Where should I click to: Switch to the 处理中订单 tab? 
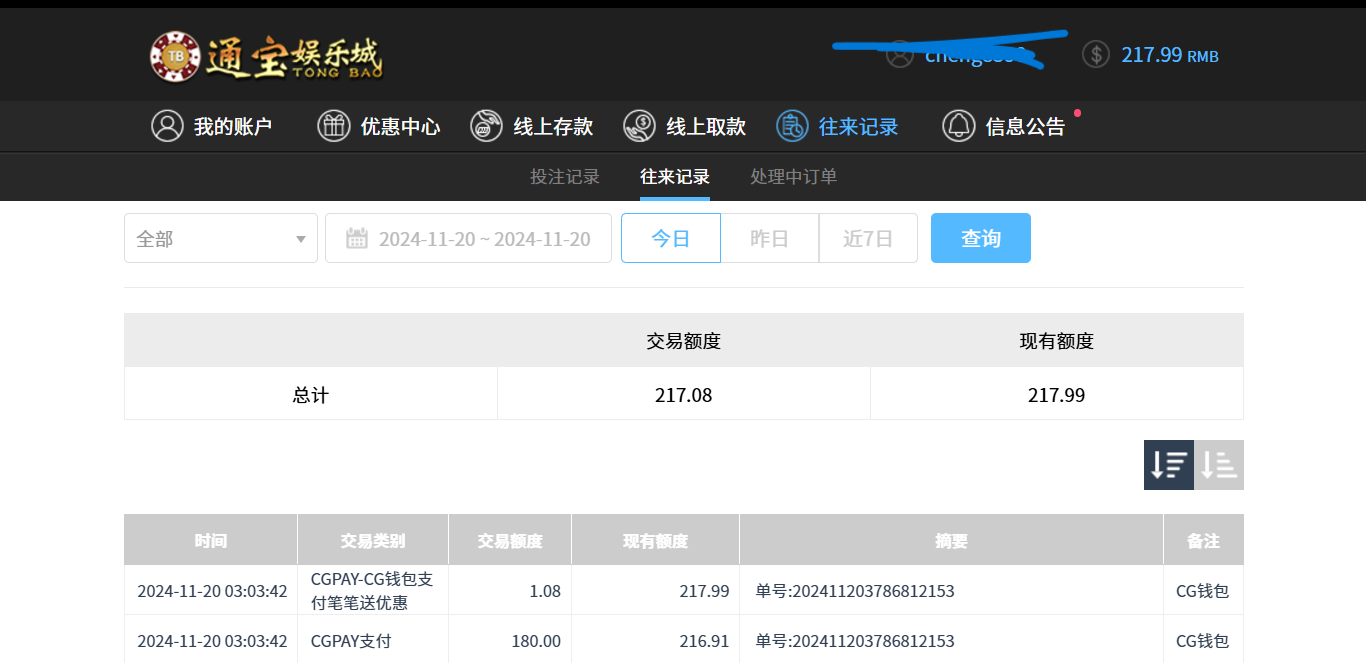pos(793,177)
